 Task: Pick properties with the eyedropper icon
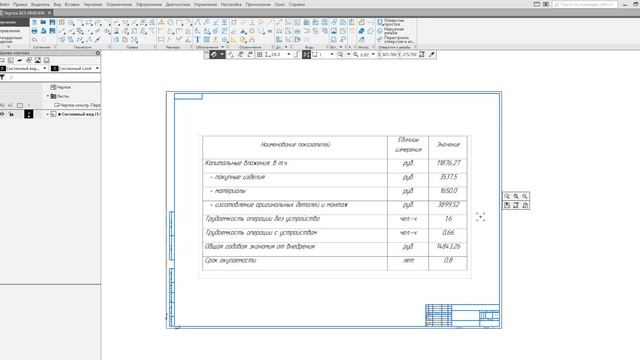click(431, 54)
